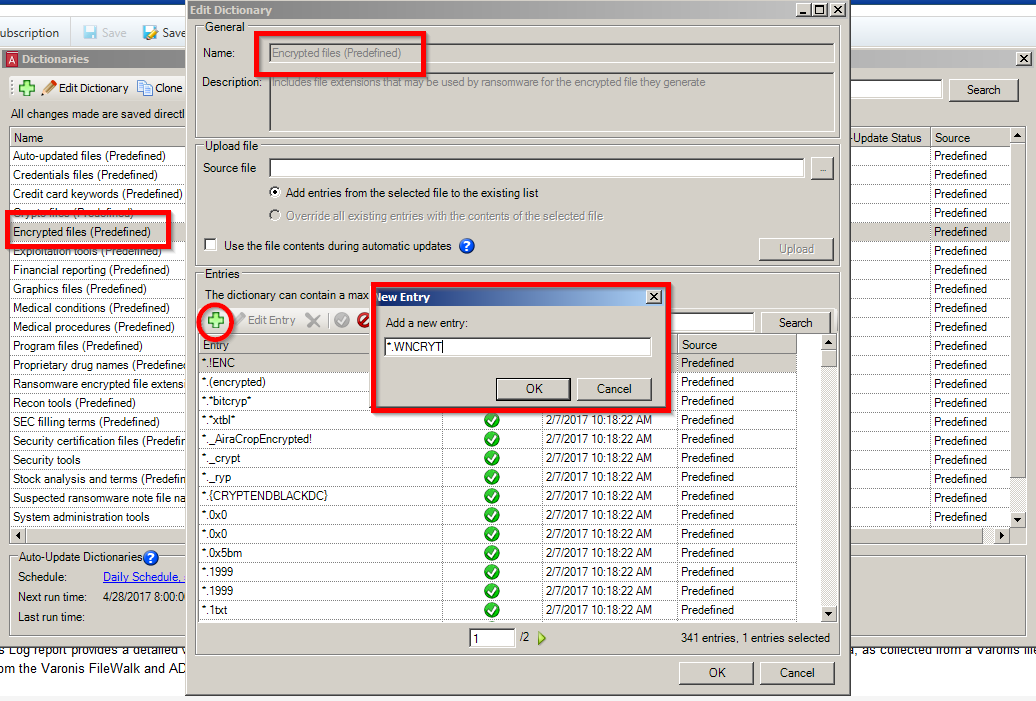Click the page number field in entries pager
1036x701 pixels.
point(491,638)
